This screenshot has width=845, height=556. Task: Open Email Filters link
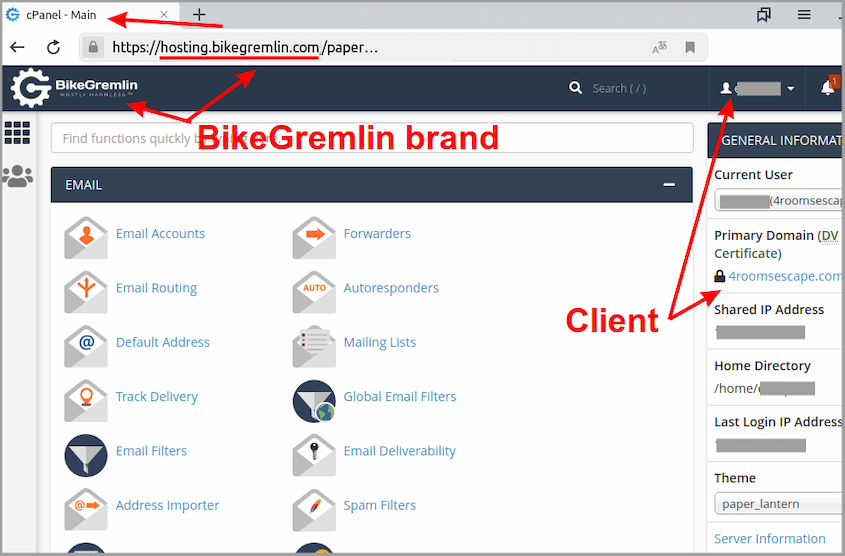(x=151, y=451)
